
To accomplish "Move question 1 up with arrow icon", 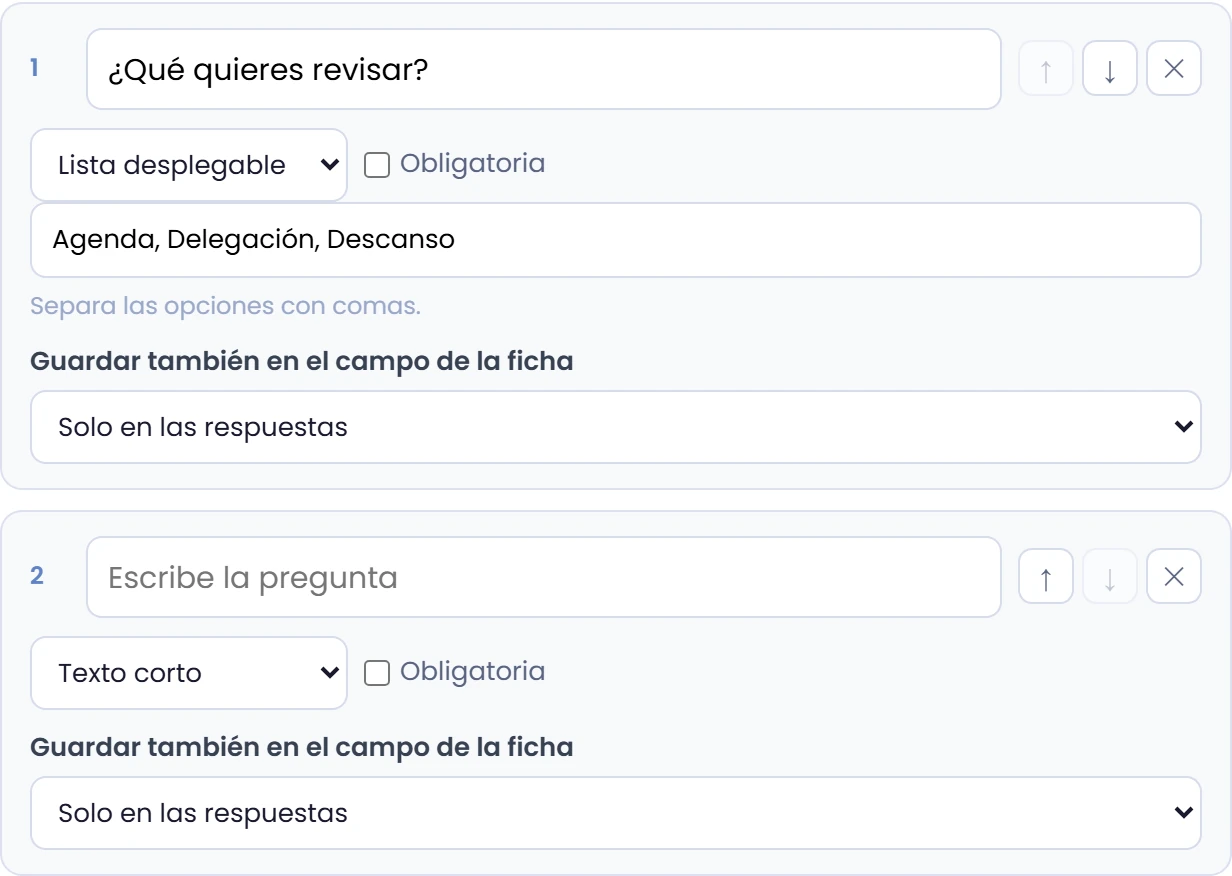I will point(1046,69).
